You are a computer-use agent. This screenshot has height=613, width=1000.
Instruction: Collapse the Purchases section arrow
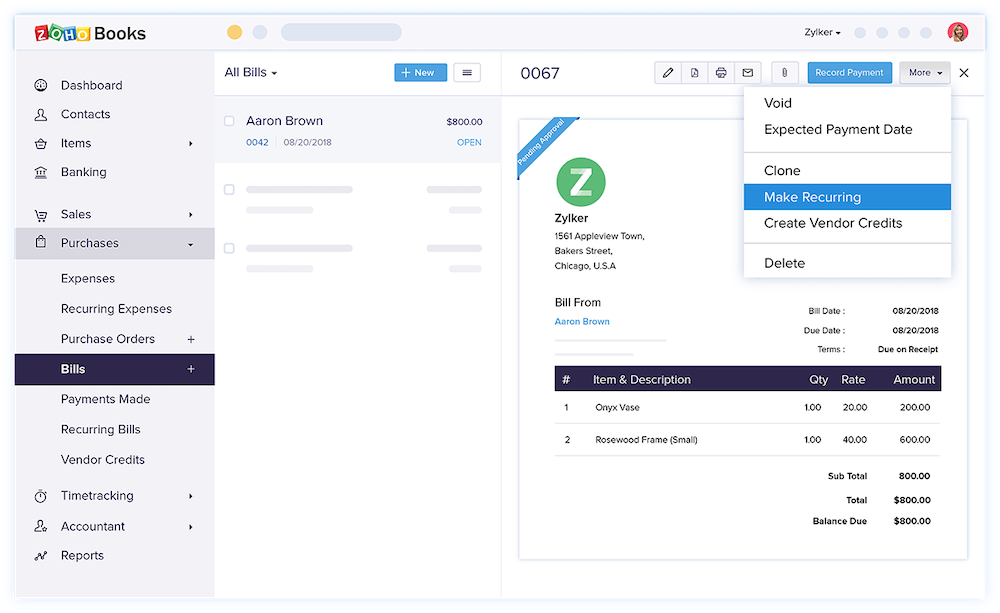(190, 244)
